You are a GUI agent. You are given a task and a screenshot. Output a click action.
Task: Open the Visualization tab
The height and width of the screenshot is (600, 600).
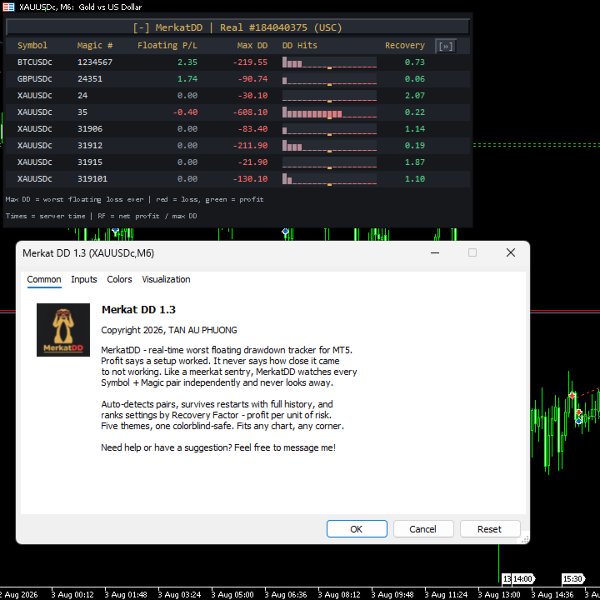[166, 279]
